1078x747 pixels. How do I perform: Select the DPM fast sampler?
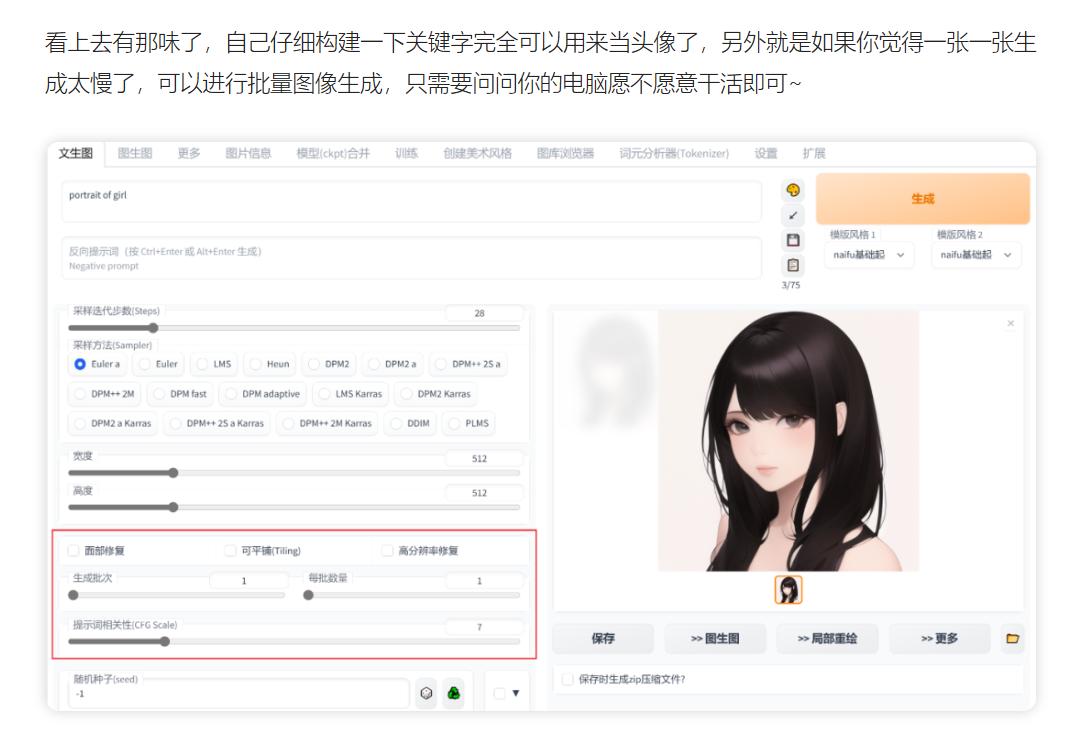tap(180, 394)
